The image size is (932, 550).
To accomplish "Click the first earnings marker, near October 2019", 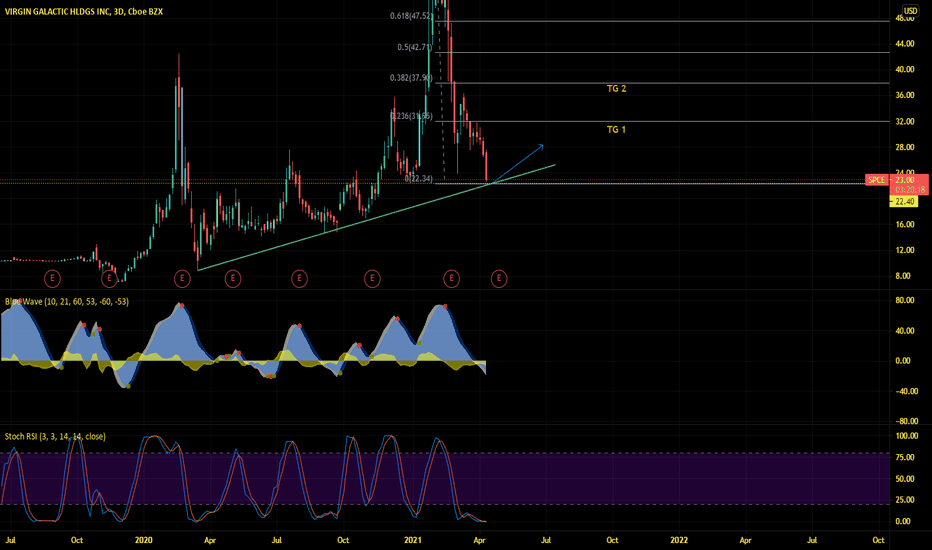I will [52, 278].
